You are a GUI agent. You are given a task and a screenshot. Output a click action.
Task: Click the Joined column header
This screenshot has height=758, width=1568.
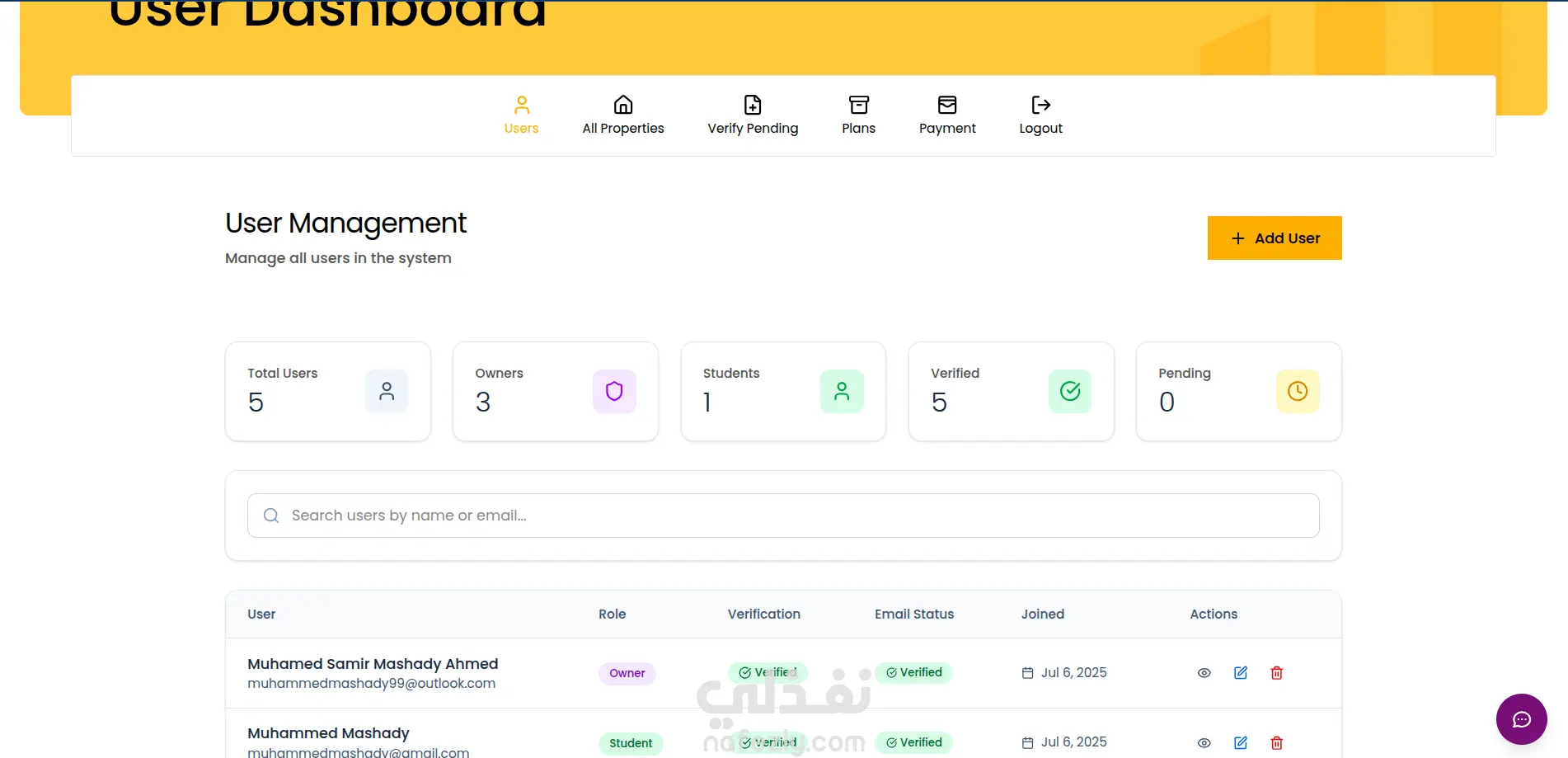[x=1043, y=614]
